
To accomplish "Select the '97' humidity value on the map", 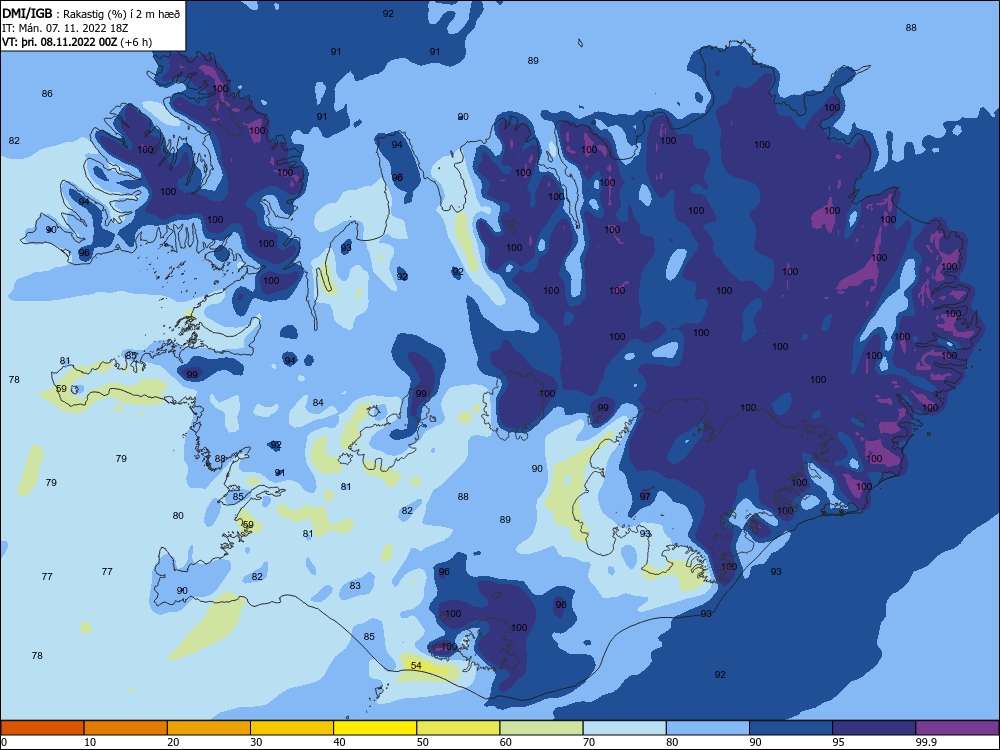I will click(x=645, y=496).
